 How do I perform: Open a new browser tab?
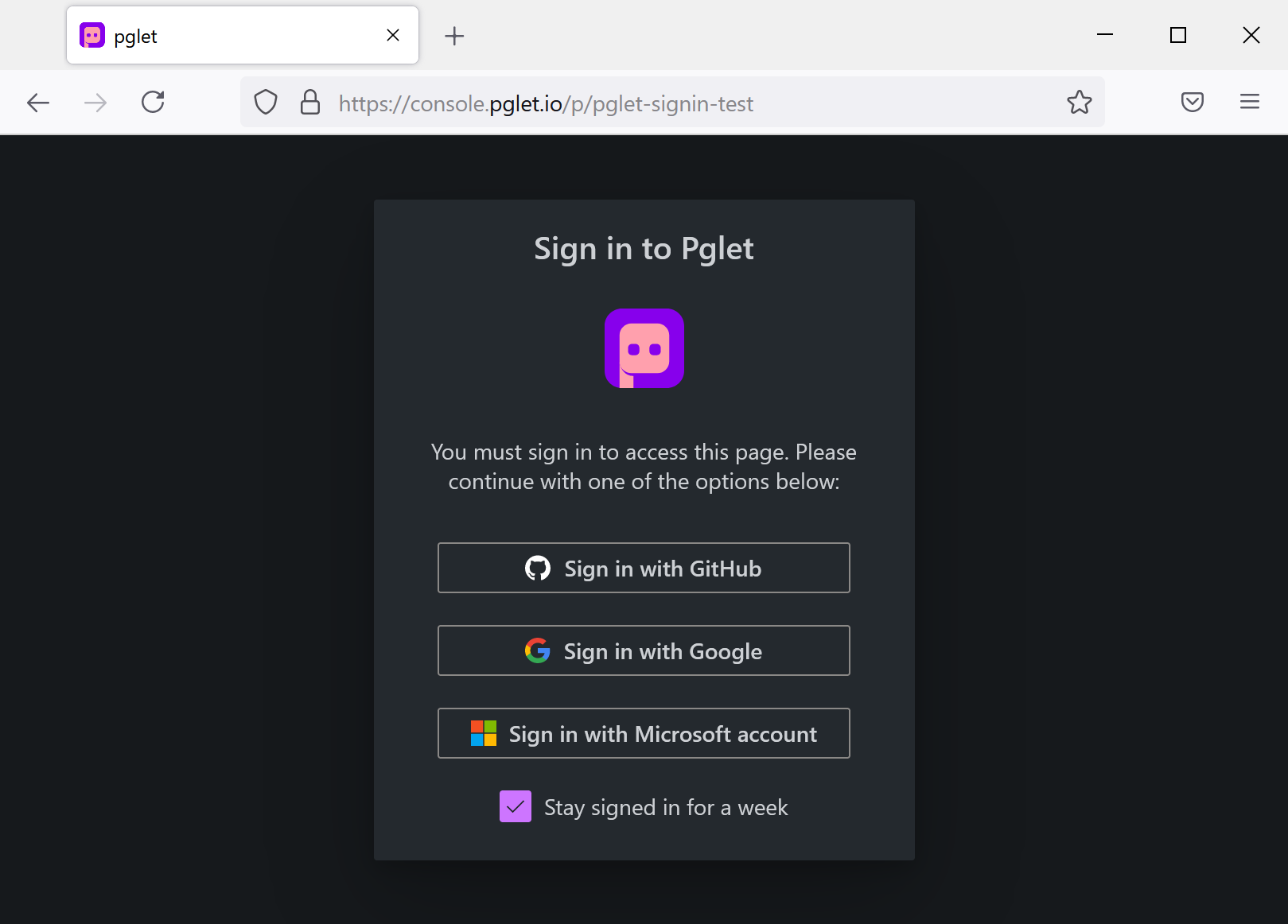454,36
